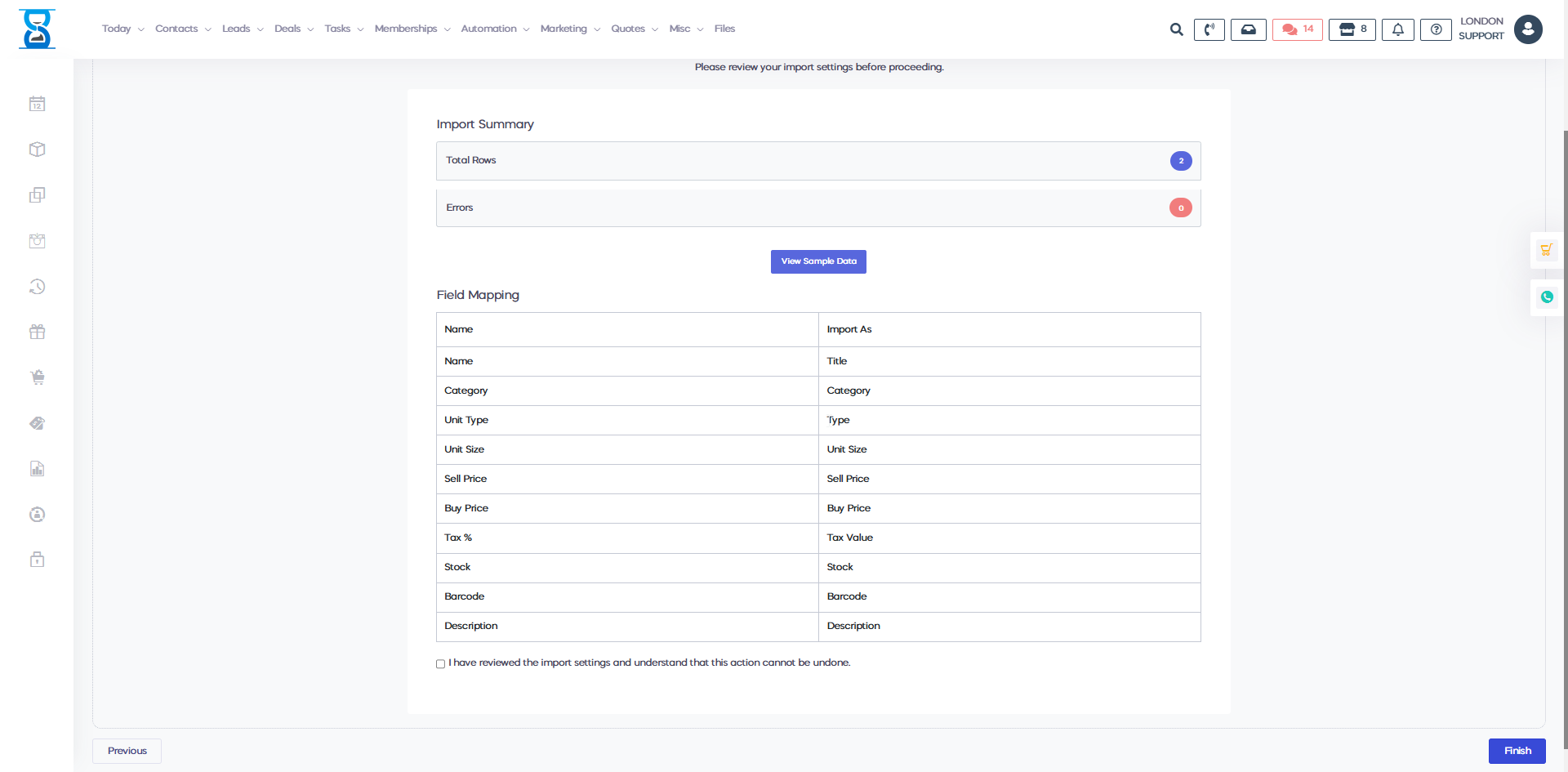Open the Automation menu
1568x772 pixels.
[x=494, y=29]
